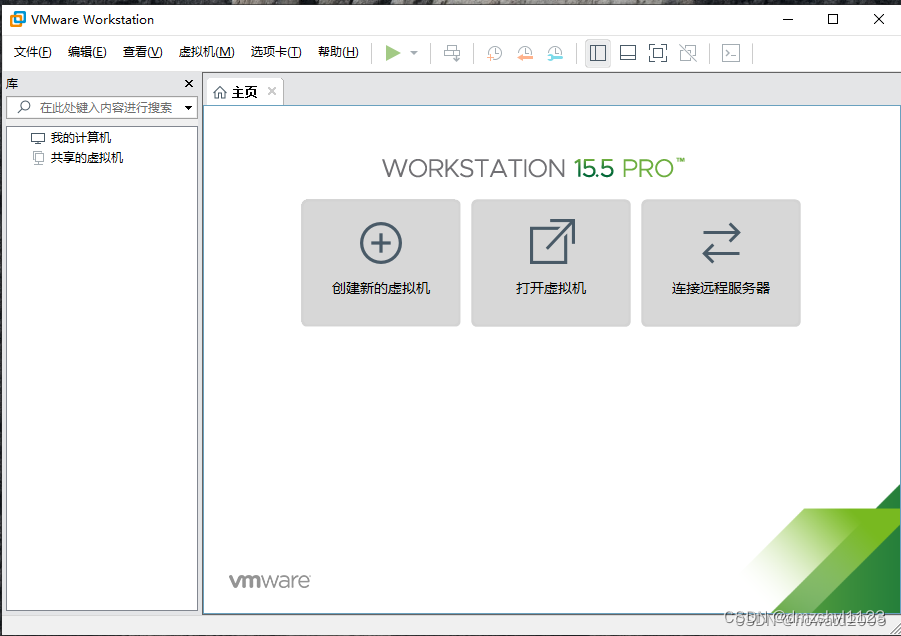This screenshot has height=636, width=901.
Task: Click the library search input field
Action: pyautogui.click(x=102, y=107)
